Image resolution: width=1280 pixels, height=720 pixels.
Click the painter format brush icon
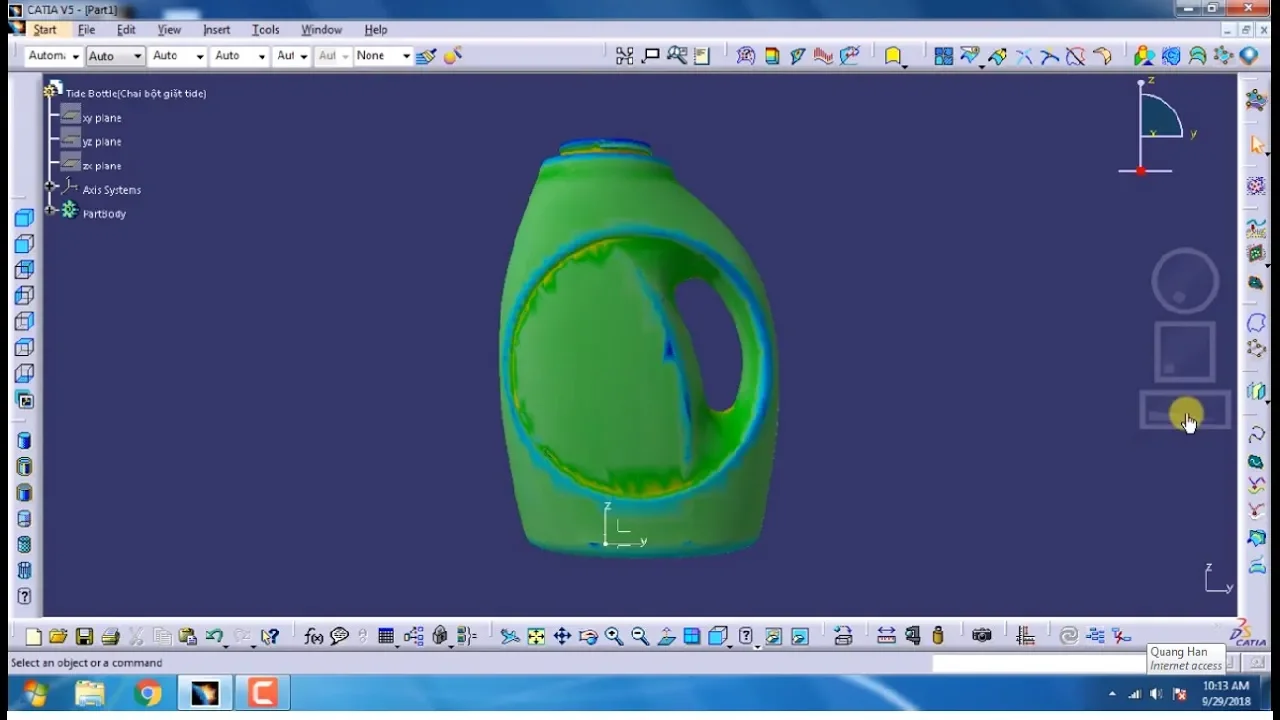[426, 56]
